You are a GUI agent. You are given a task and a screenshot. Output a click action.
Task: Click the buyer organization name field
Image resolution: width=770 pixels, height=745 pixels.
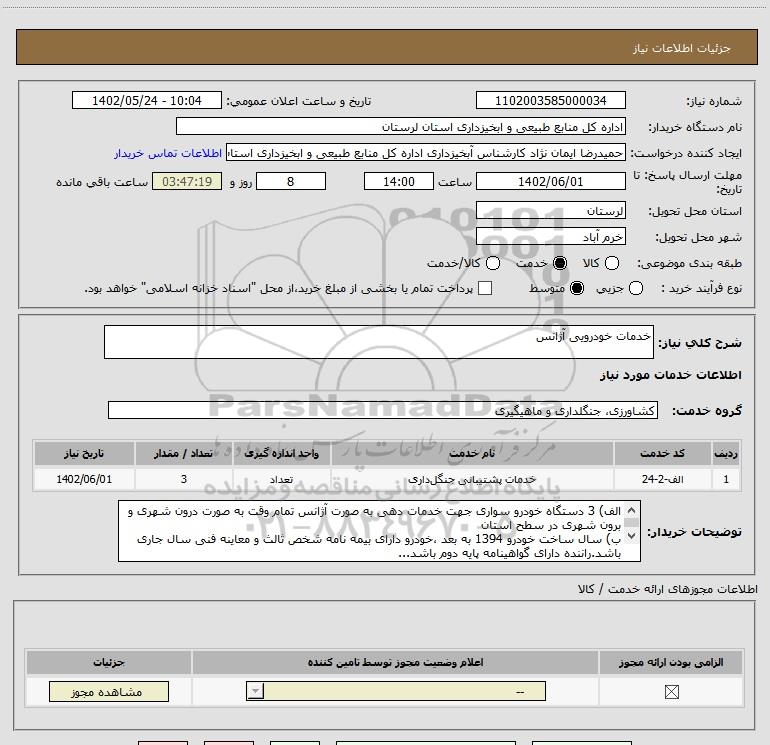tap(401, 126)
